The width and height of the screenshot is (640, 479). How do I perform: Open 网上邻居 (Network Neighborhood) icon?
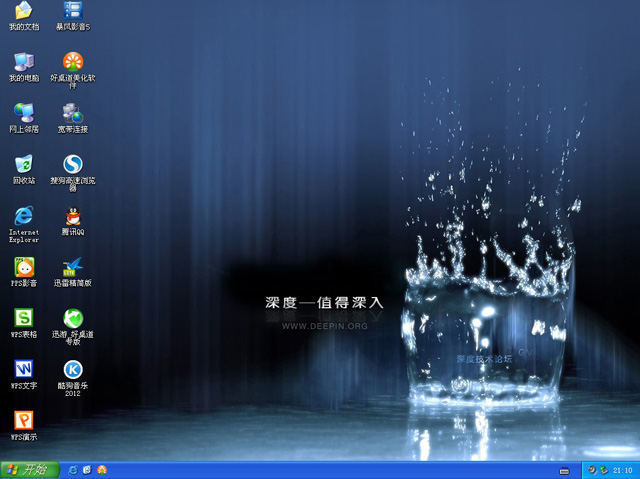coord(23,113)
